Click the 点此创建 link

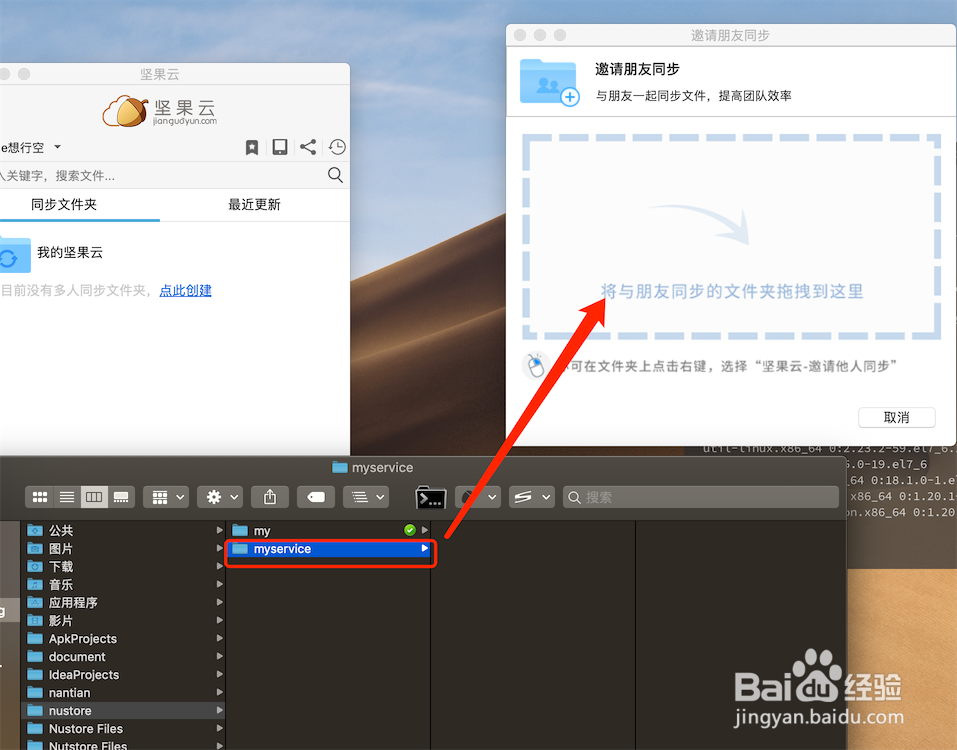pyautogui.click(x=186, y=290)
